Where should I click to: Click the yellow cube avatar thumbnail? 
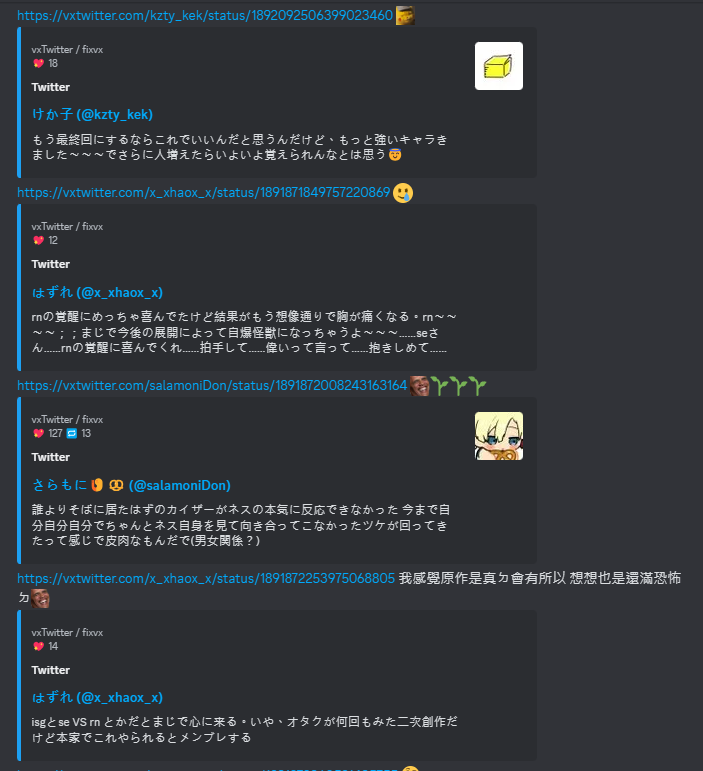[498, 66]
